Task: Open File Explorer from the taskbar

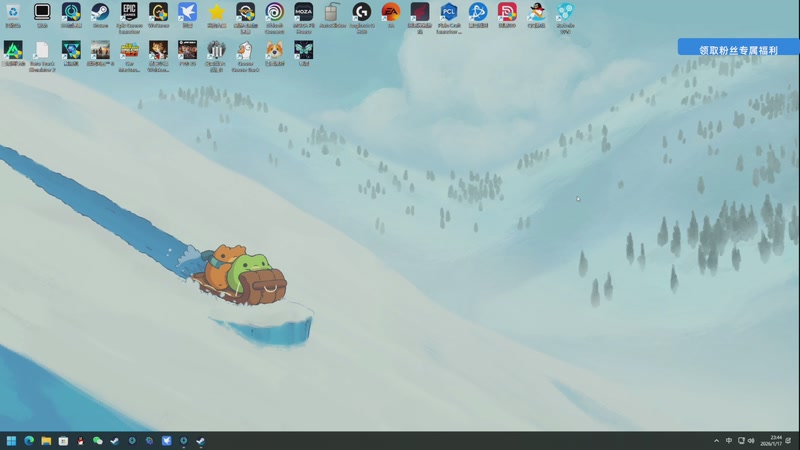Action: [x=46, y=440]
